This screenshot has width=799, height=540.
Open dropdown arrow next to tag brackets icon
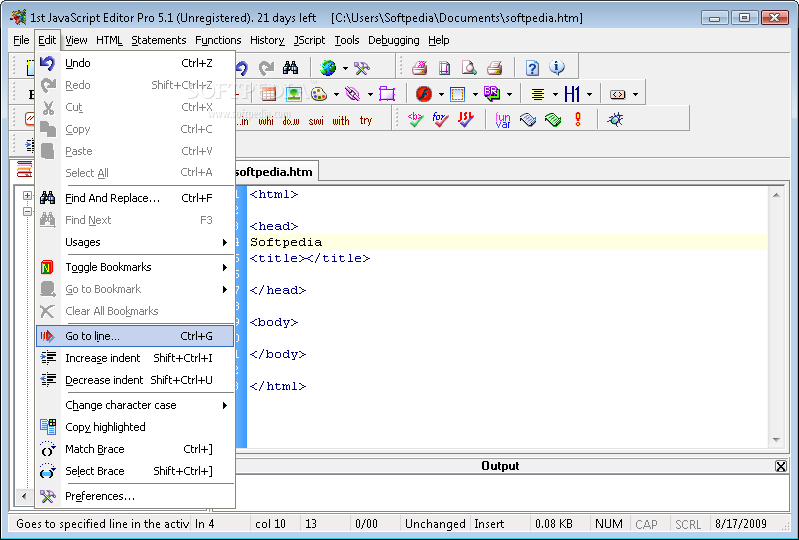coord(635,94)
